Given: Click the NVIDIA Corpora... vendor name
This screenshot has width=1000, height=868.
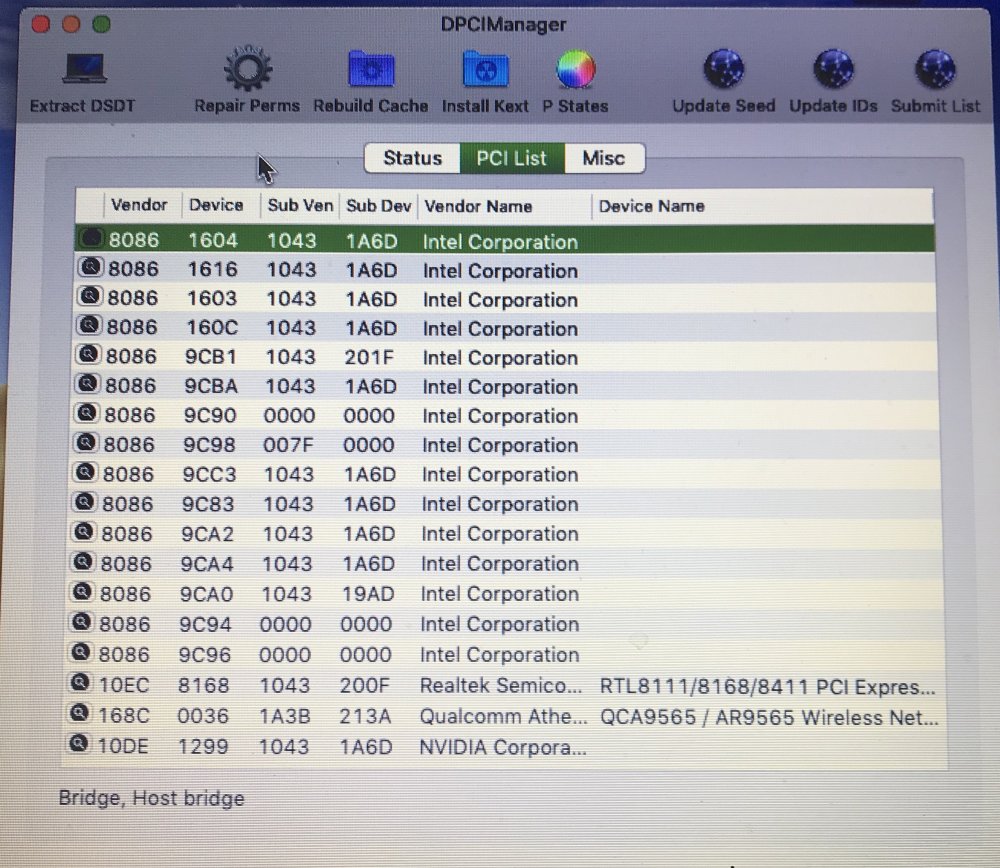Looking at the screenshot, I should tap(503, 747).
